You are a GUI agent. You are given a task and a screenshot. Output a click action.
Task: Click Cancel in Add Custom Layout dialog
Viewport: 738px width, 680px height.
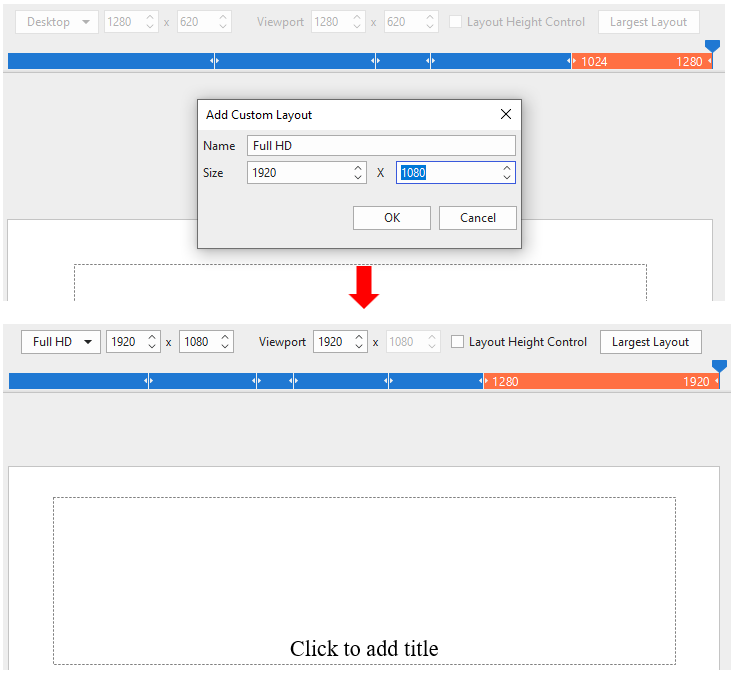pyautogui.click(x=477, y=218)
